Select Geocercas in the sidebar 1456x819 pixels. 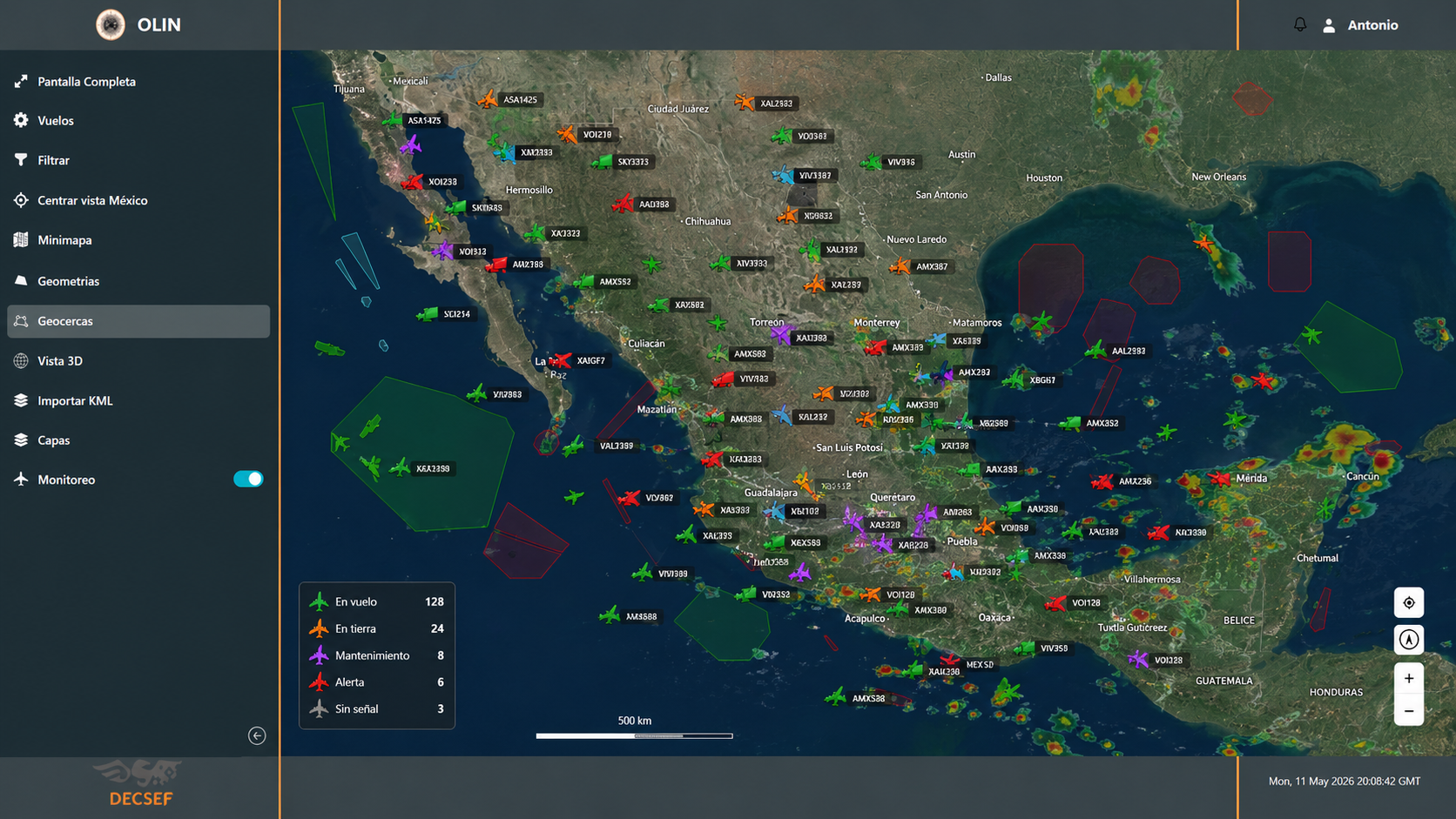tap(138, 321)
